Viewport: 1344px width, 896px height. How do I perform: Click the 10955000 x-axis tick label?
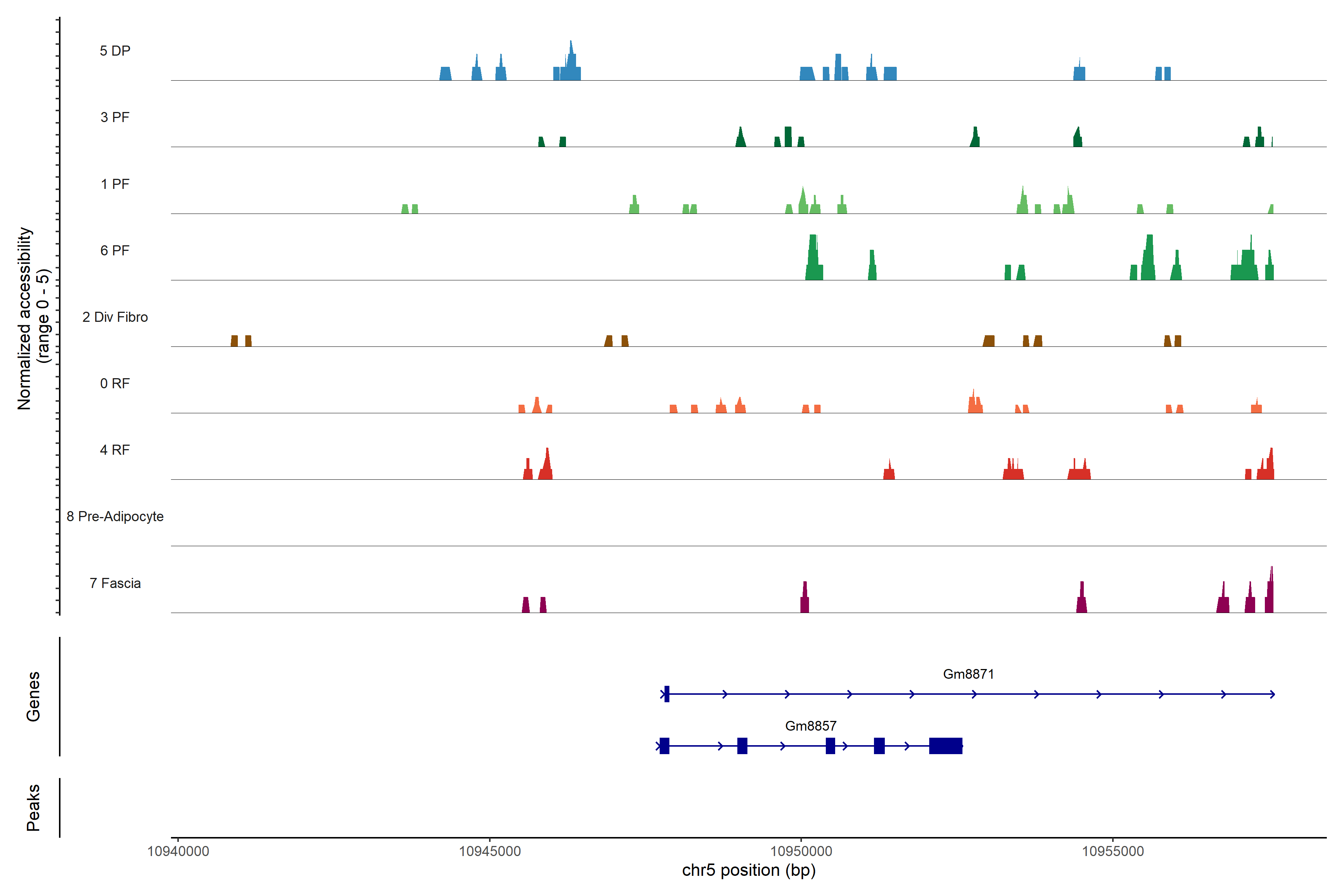pyautogui.click(x=1113, y=852)
